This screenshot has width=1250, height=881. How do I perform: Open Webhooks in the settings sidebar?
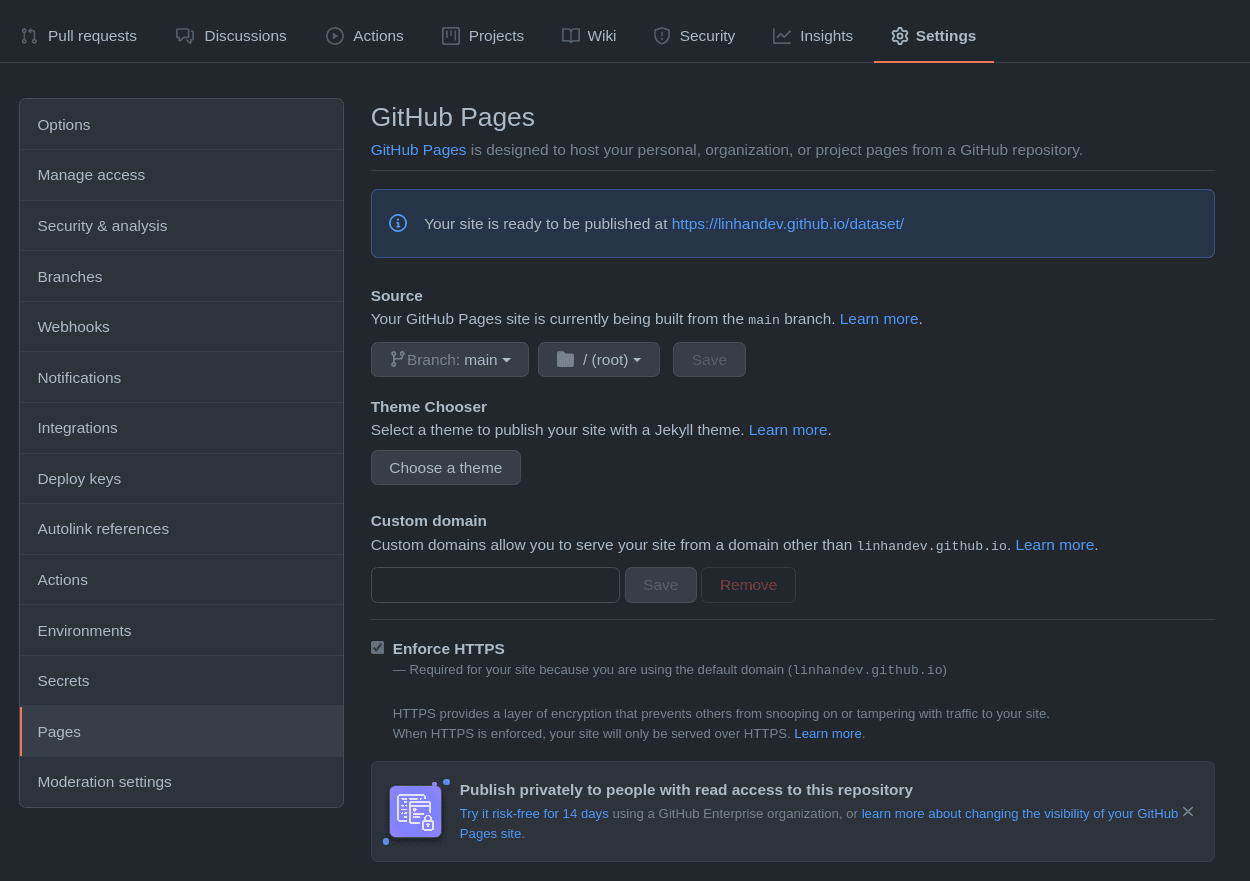[x=74, y=327]
